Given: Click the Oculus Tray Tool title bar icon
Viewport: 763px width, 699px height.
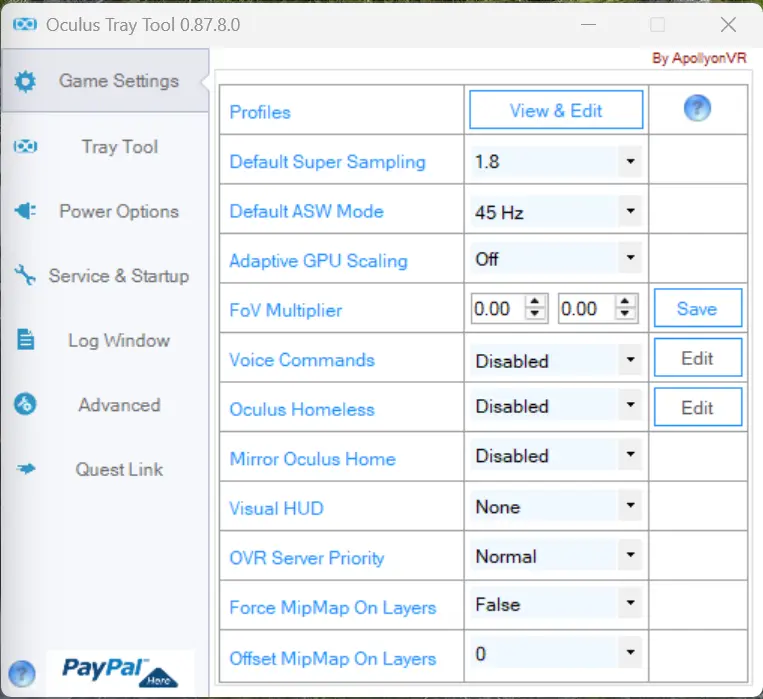Looking at the screenshot, I should coord(25,24).
